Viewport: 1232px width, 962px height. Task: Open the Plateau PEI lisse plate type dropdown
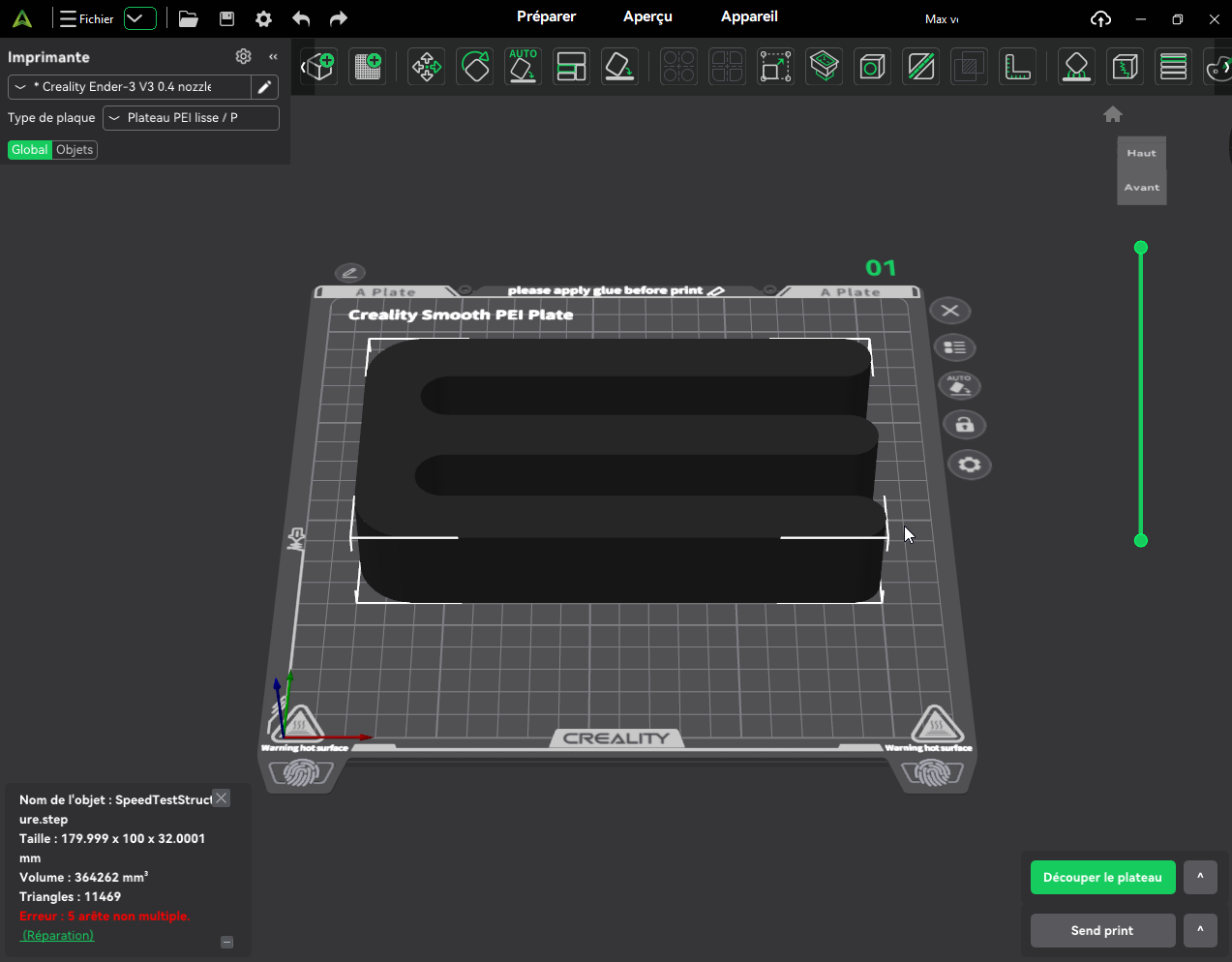pos(191,118)
